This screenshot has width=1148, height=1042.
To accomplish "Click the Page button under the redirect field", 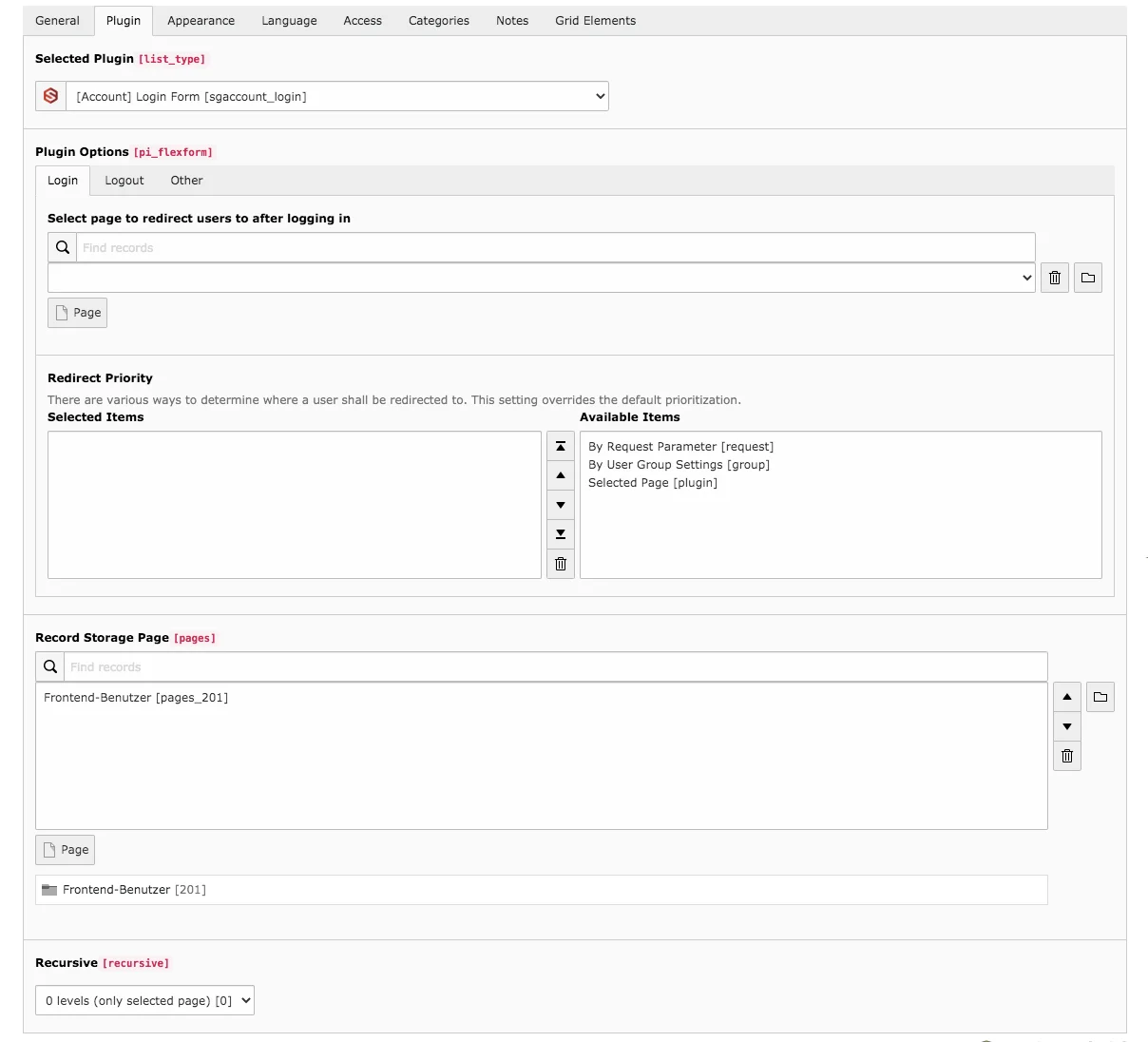I will tap(77, 312).
